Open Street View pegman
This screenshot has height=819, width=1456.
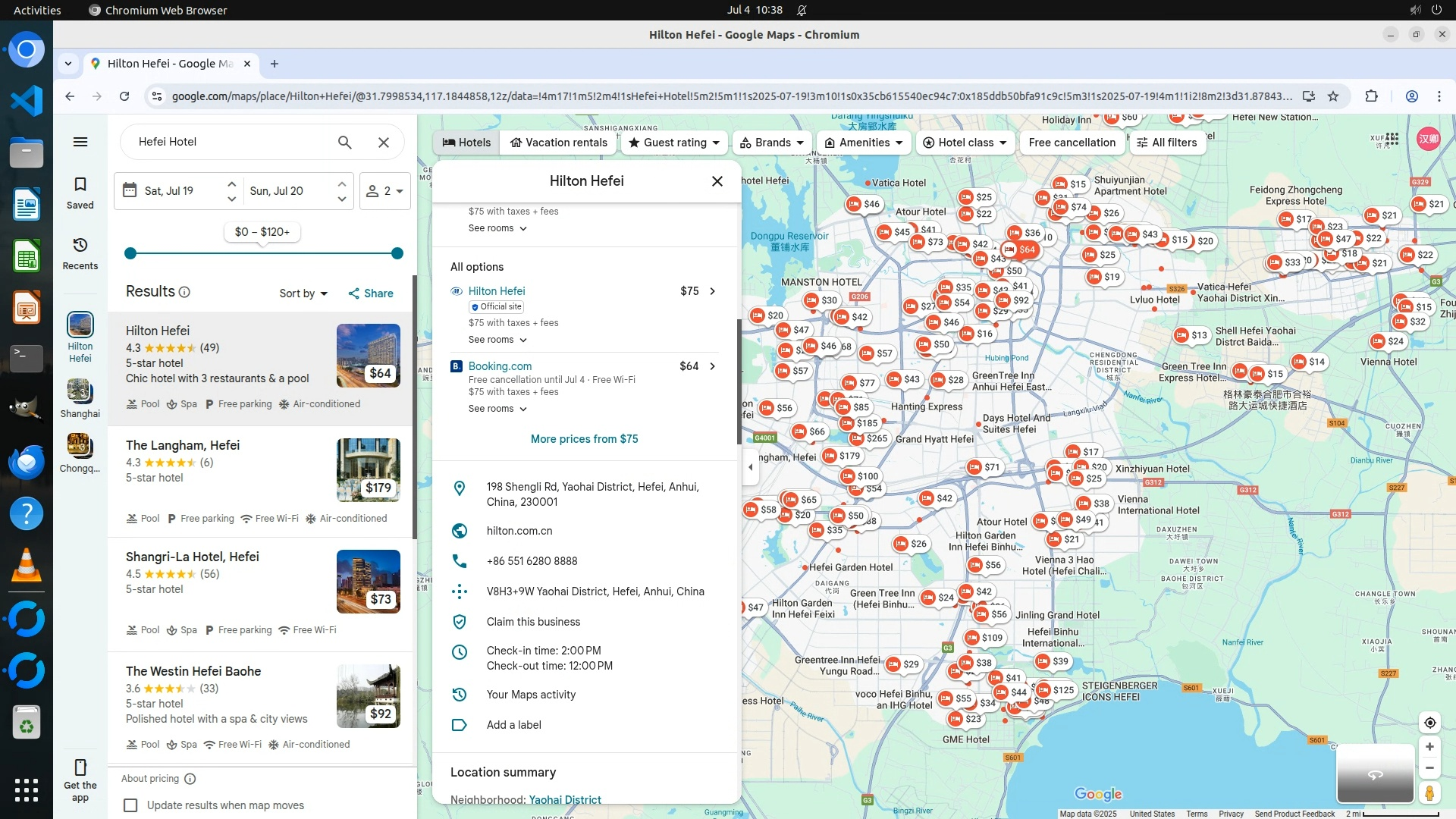1429,793
